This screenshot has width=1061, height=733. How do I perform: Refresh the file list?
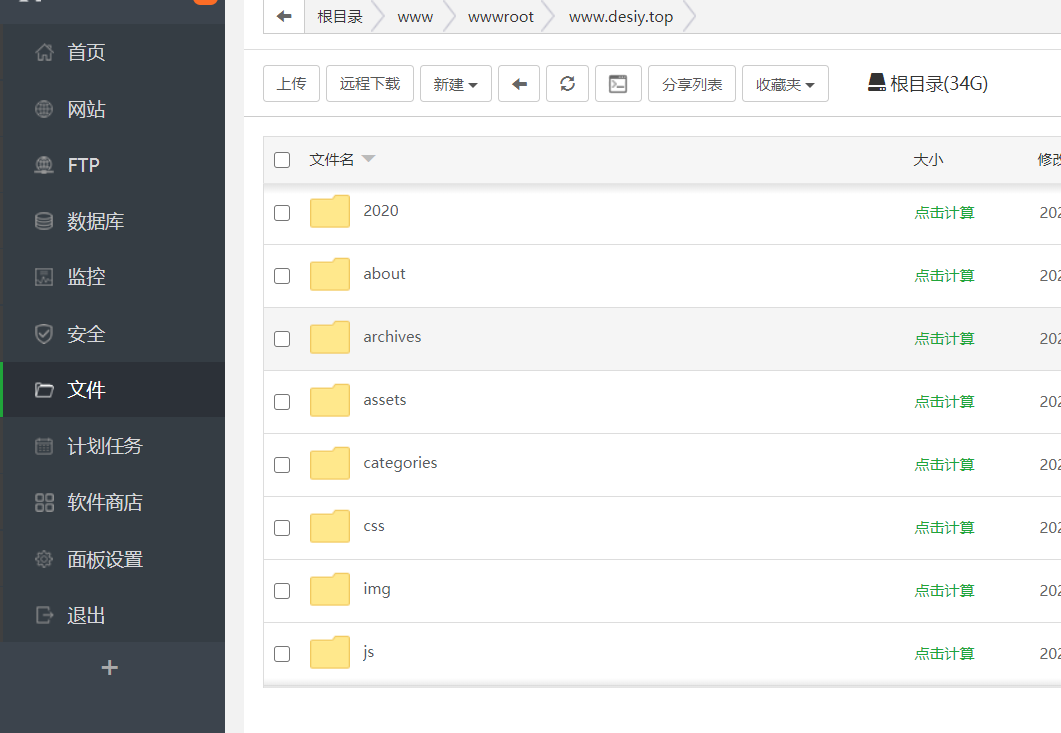(568, 84)
